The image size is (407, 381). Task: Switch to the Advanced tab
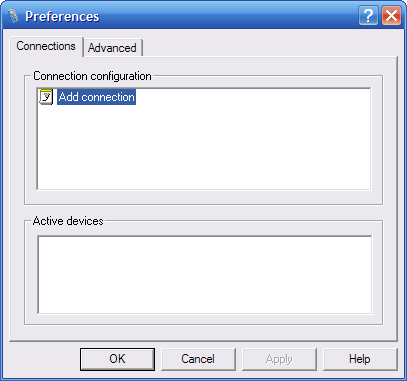click(113, 48)
